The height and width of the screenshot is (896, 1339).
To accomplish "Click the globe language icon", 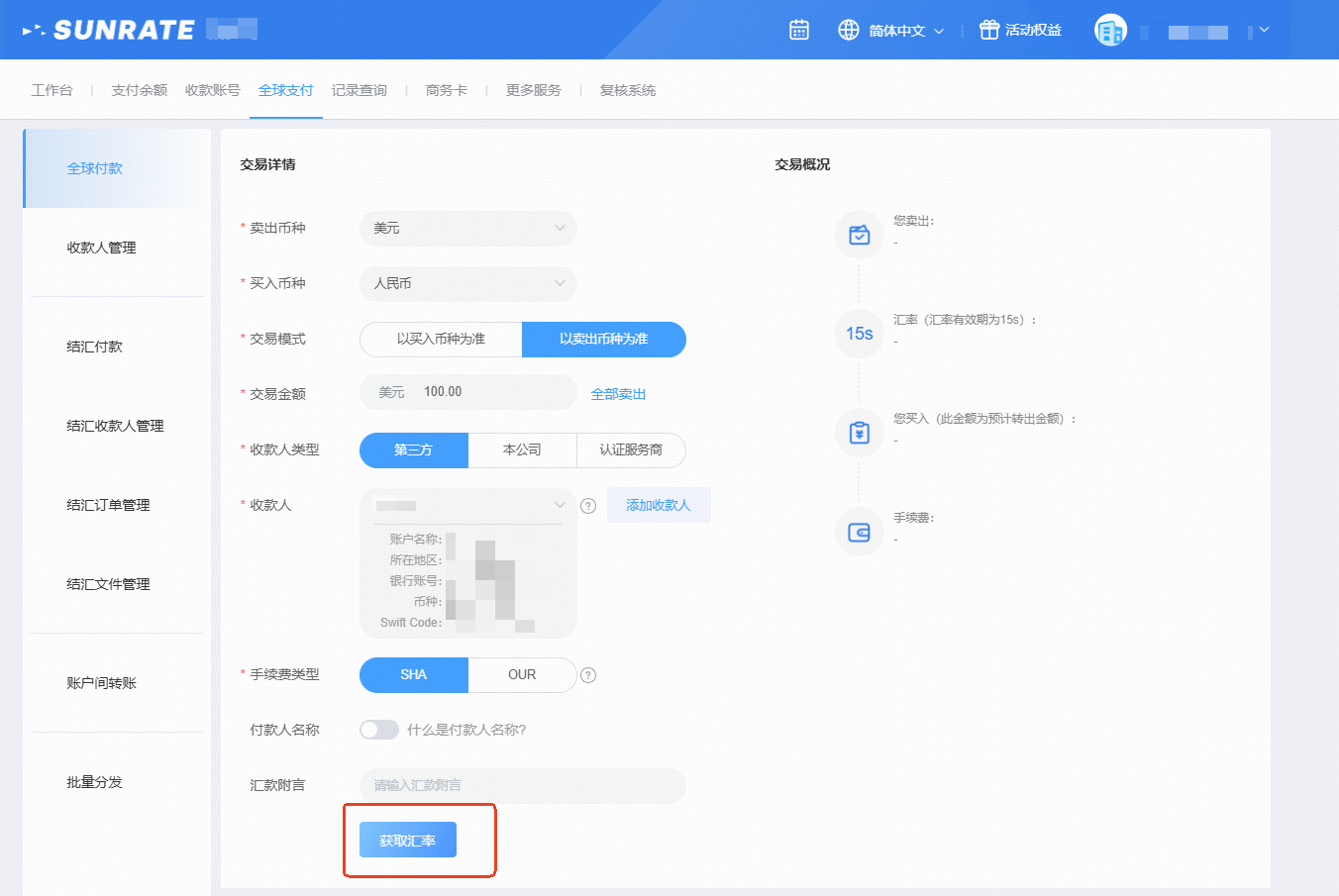I will pyautogui.click(x=849, y=30).
